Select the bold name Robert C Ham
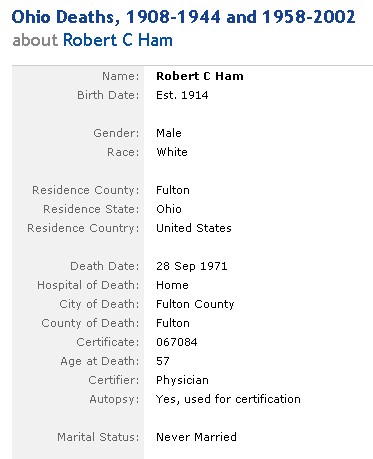This screenshot has width=373, height=459. (200, 76)
